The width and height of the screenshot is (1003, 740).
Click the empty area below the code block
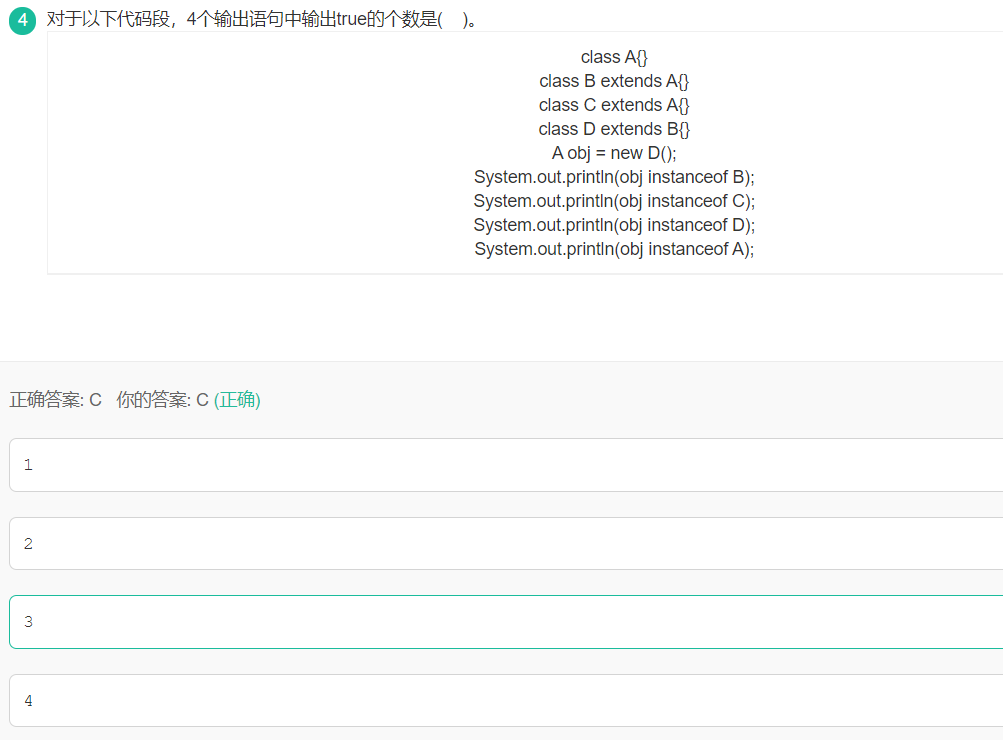500,318
